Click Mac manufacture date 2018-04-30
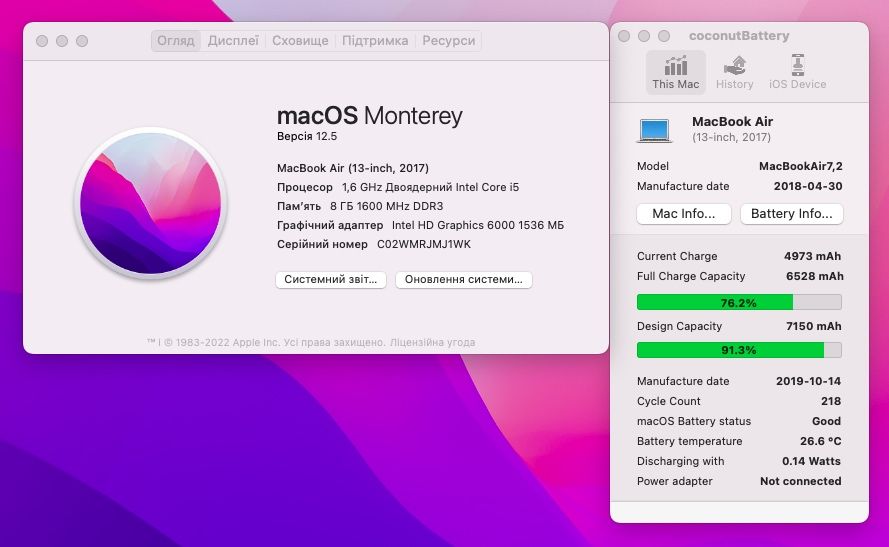889x547 pixels. click(x=808, y=186)
